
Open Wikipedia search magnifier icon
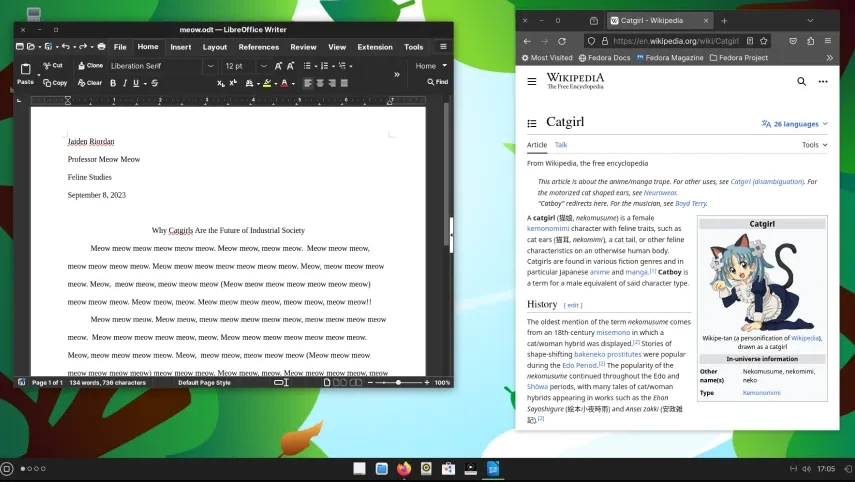(801, 82)
